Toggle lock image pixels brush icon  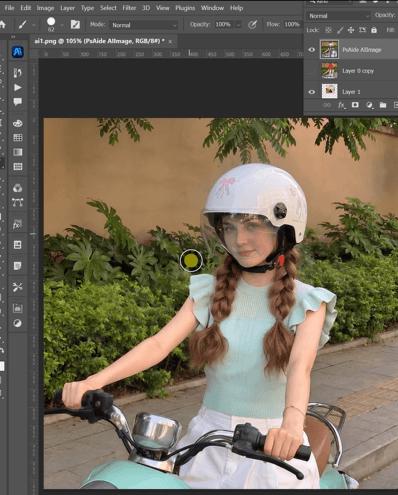click(x=340, y=30)
